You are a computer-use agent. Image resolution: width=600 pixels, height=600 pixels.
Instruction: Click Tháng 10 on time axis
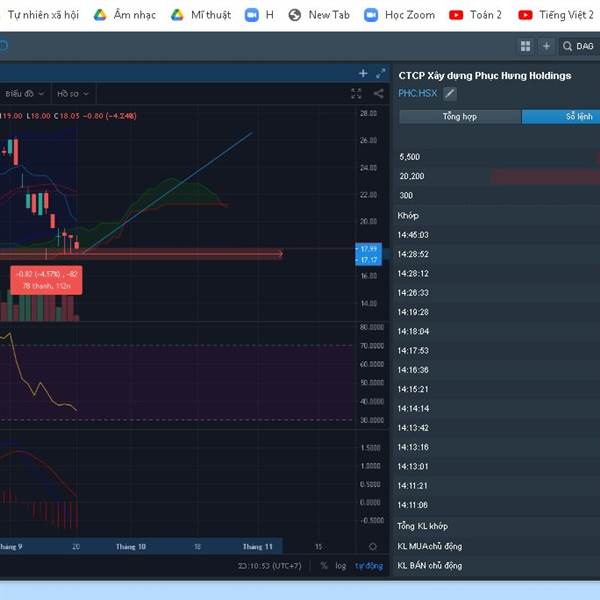click(131, 547)
